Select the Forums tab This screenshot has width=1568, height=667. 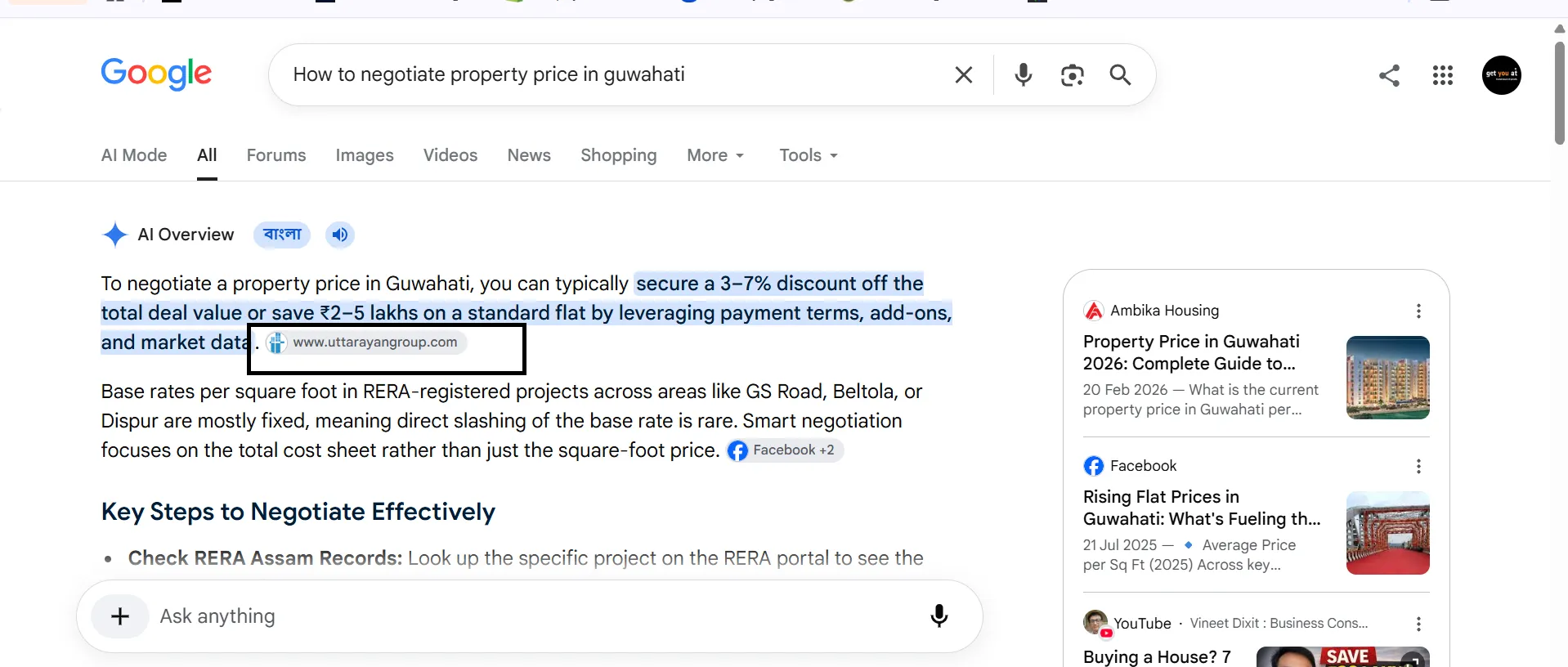(x=276, y=155)
